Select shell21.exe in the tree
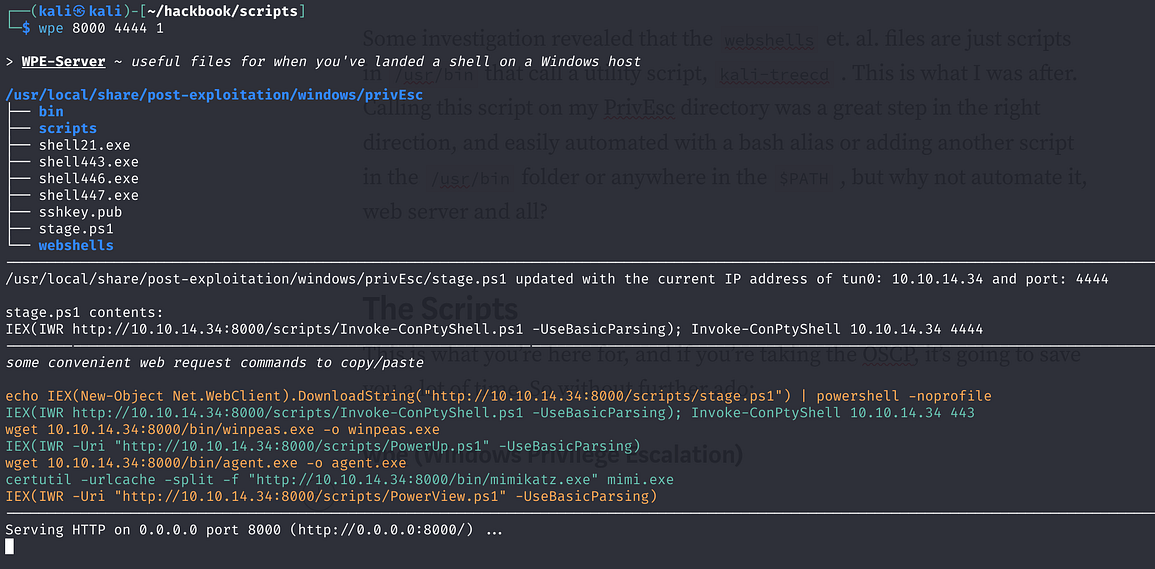1155x569 pixels. 85,145
